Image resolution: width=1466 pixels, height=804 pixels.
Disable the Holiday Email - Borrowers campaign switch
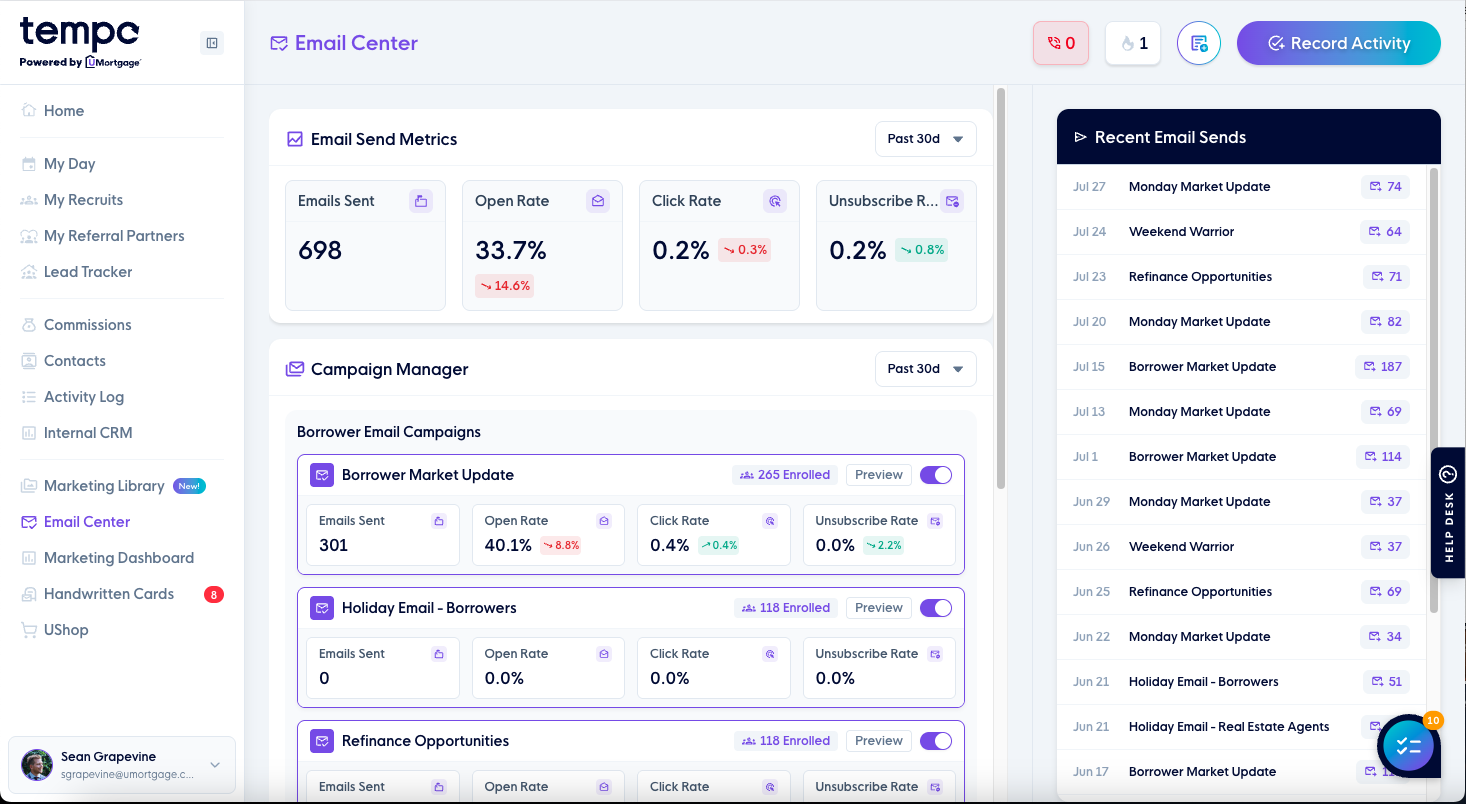(x=936, y=608)
